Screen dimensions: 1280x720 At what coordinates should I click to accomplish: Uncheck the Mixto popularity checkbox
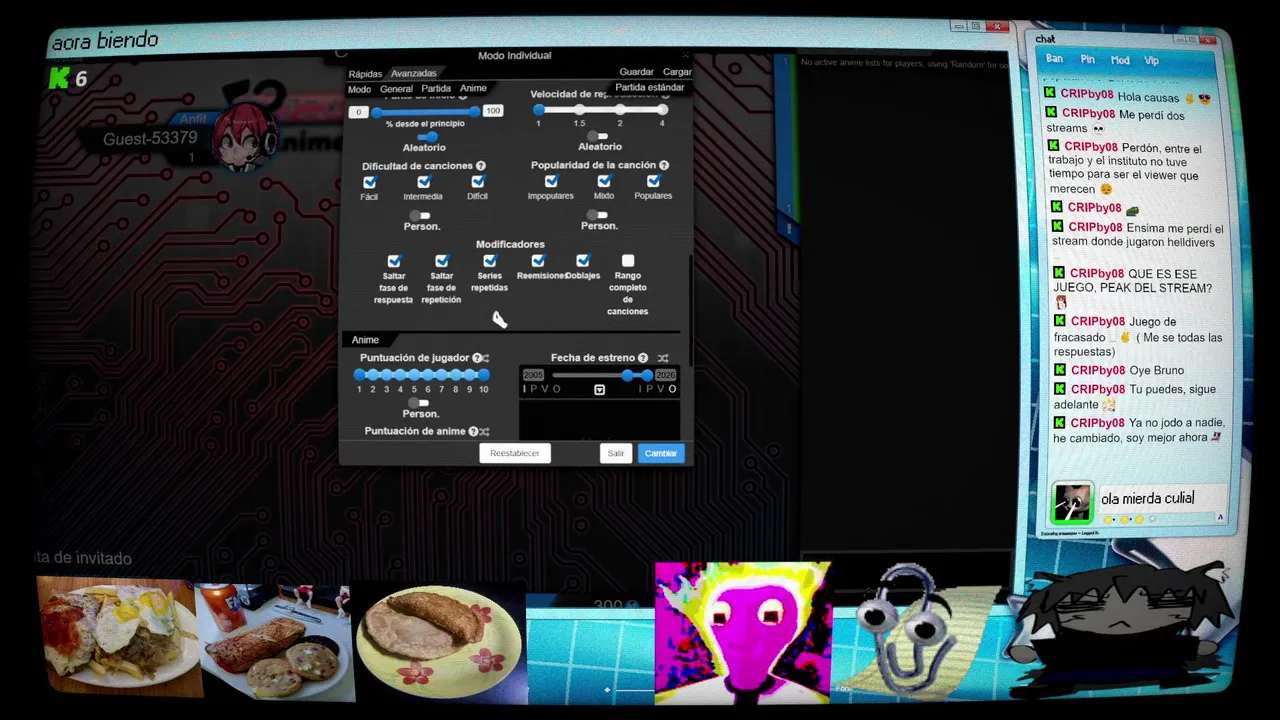click(x=604, y=181)
